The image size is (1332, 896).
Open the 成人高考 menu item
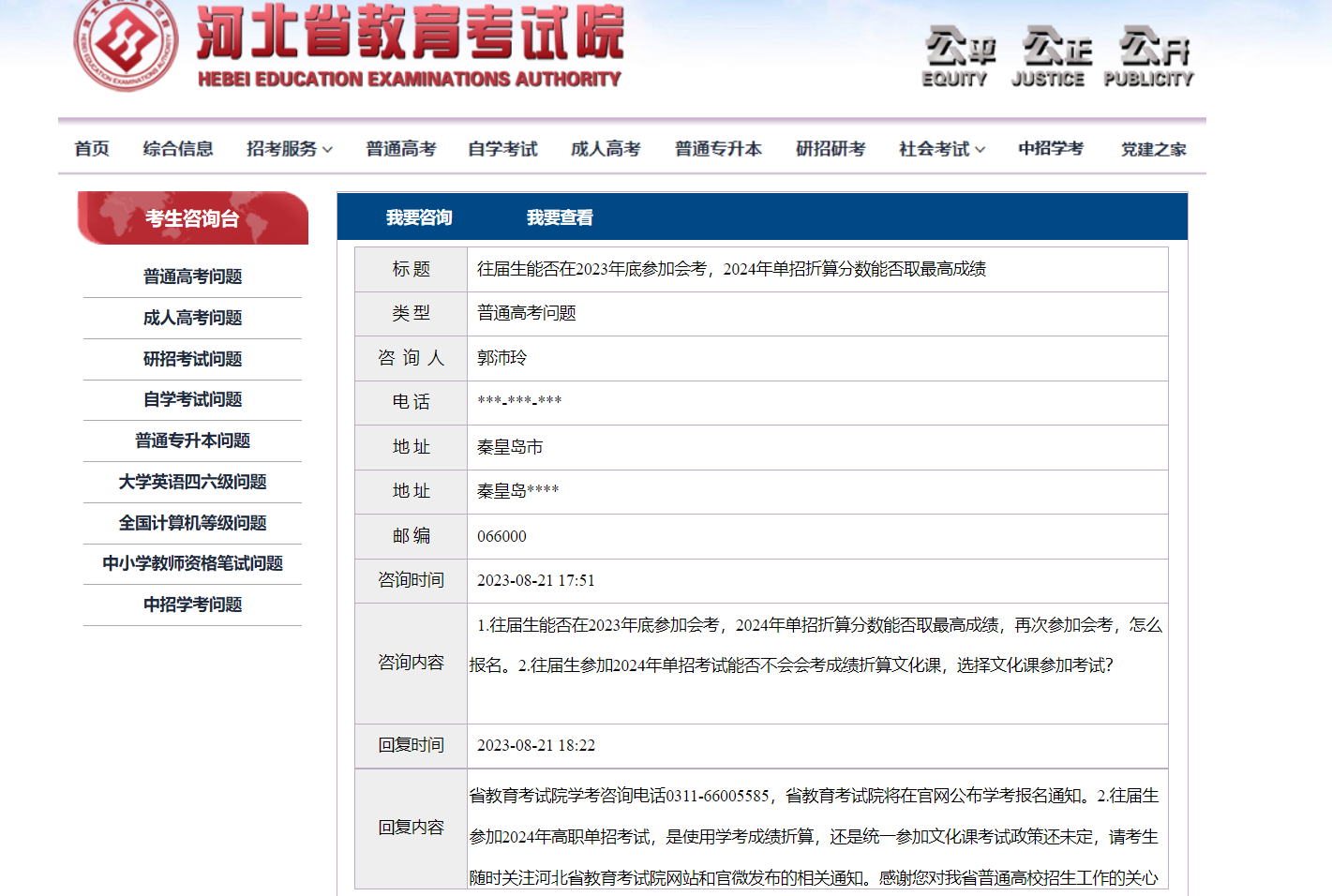tap(606, 149)
